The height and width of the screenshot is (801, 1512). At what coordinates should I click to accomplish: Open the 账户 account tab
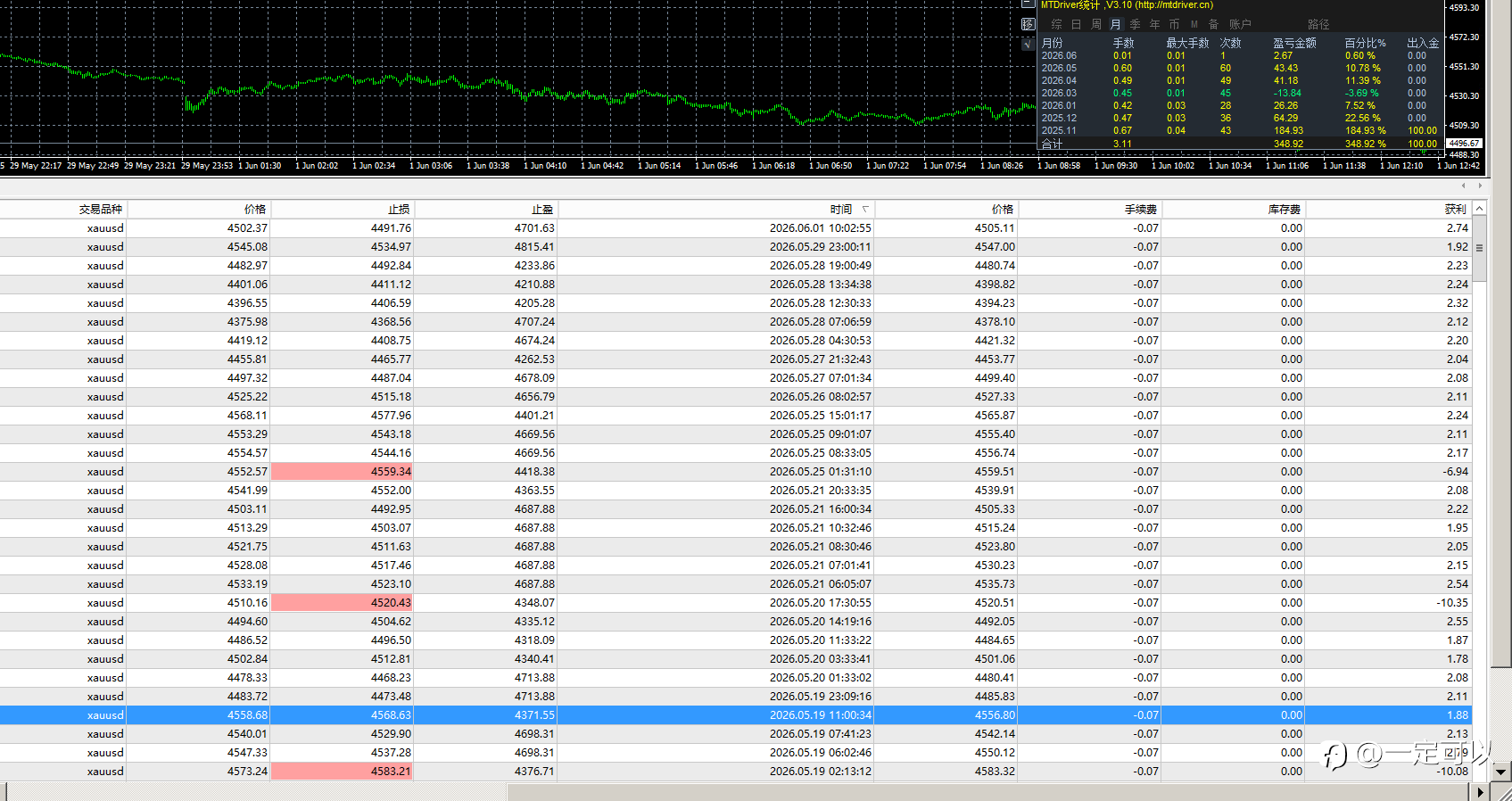point(1240,25)
